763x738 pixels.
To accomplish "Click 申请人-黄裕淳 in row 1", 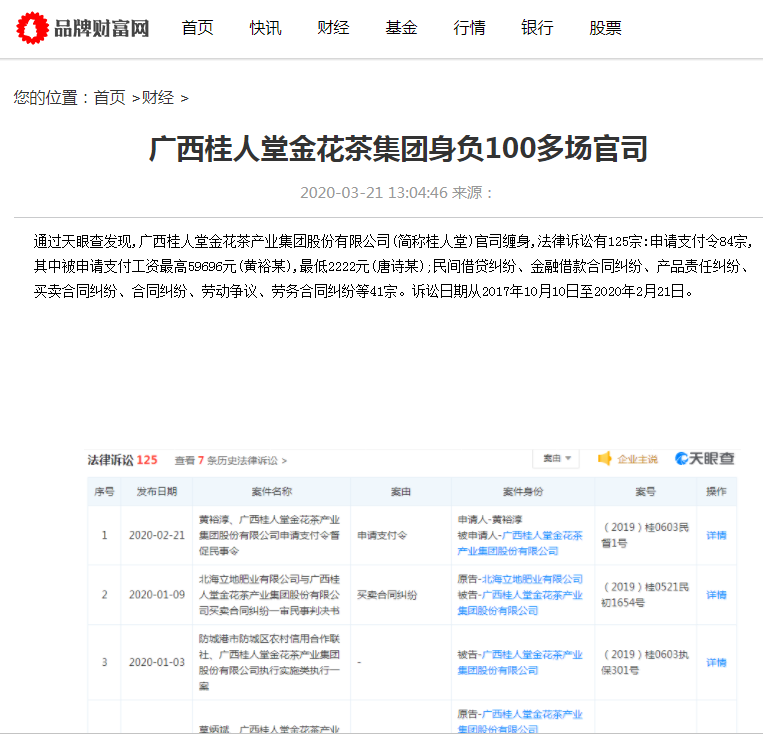I will pos(490,520).
